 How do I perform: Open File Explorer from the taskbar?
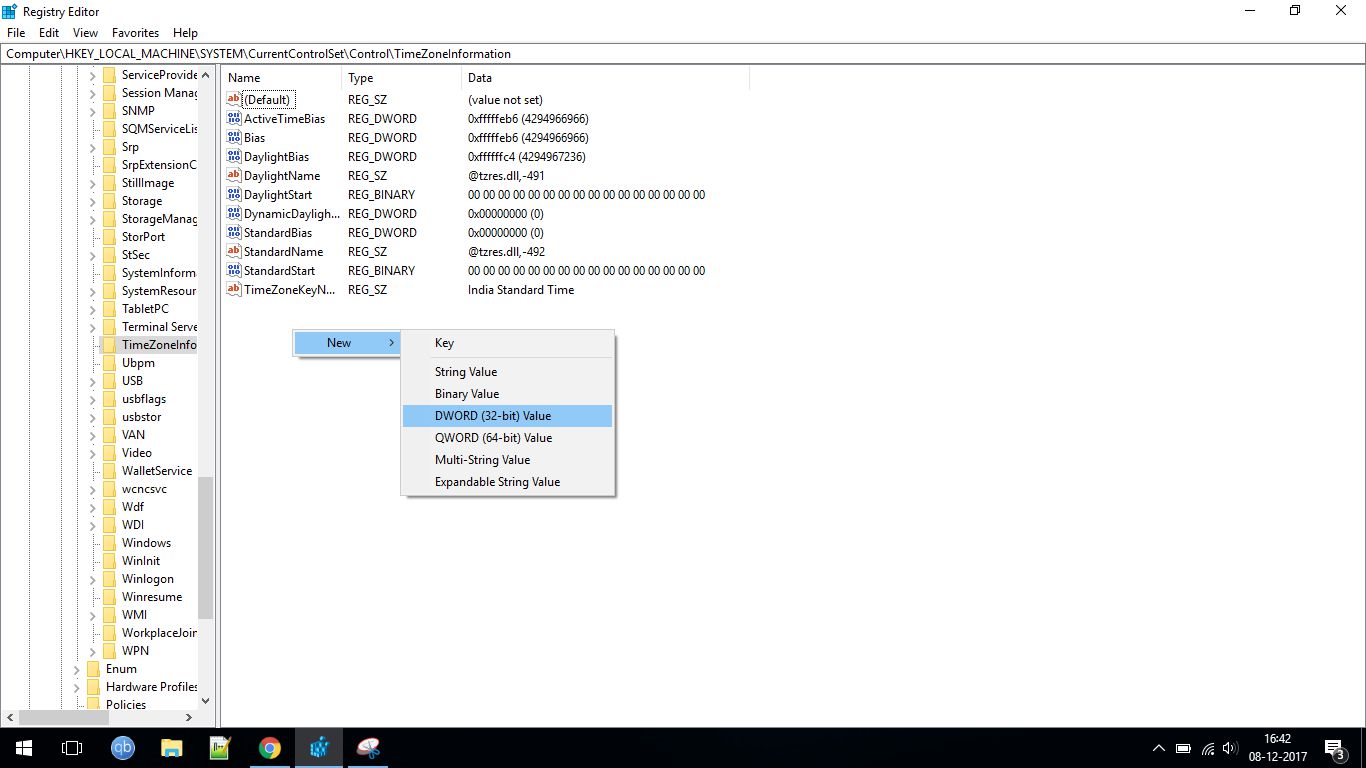[171, 747]
